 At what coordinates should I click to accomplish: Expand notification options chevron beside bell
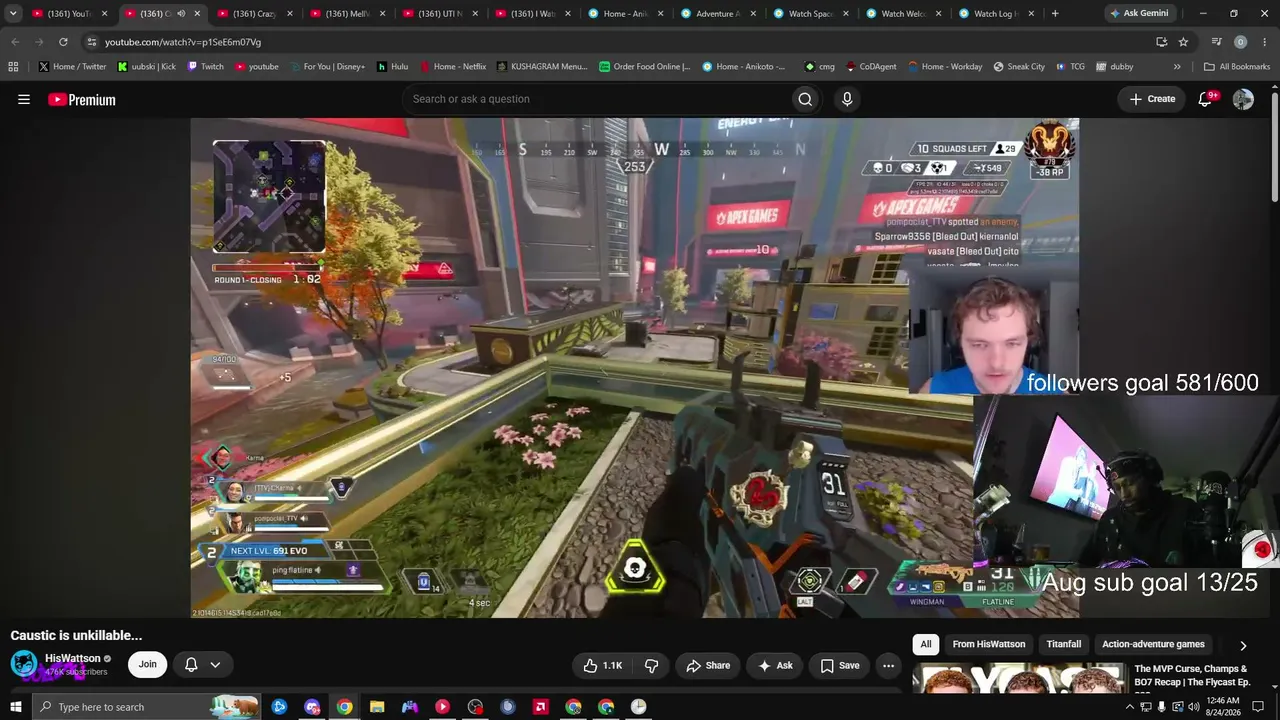pyautogui.click(x=215, y=665)
